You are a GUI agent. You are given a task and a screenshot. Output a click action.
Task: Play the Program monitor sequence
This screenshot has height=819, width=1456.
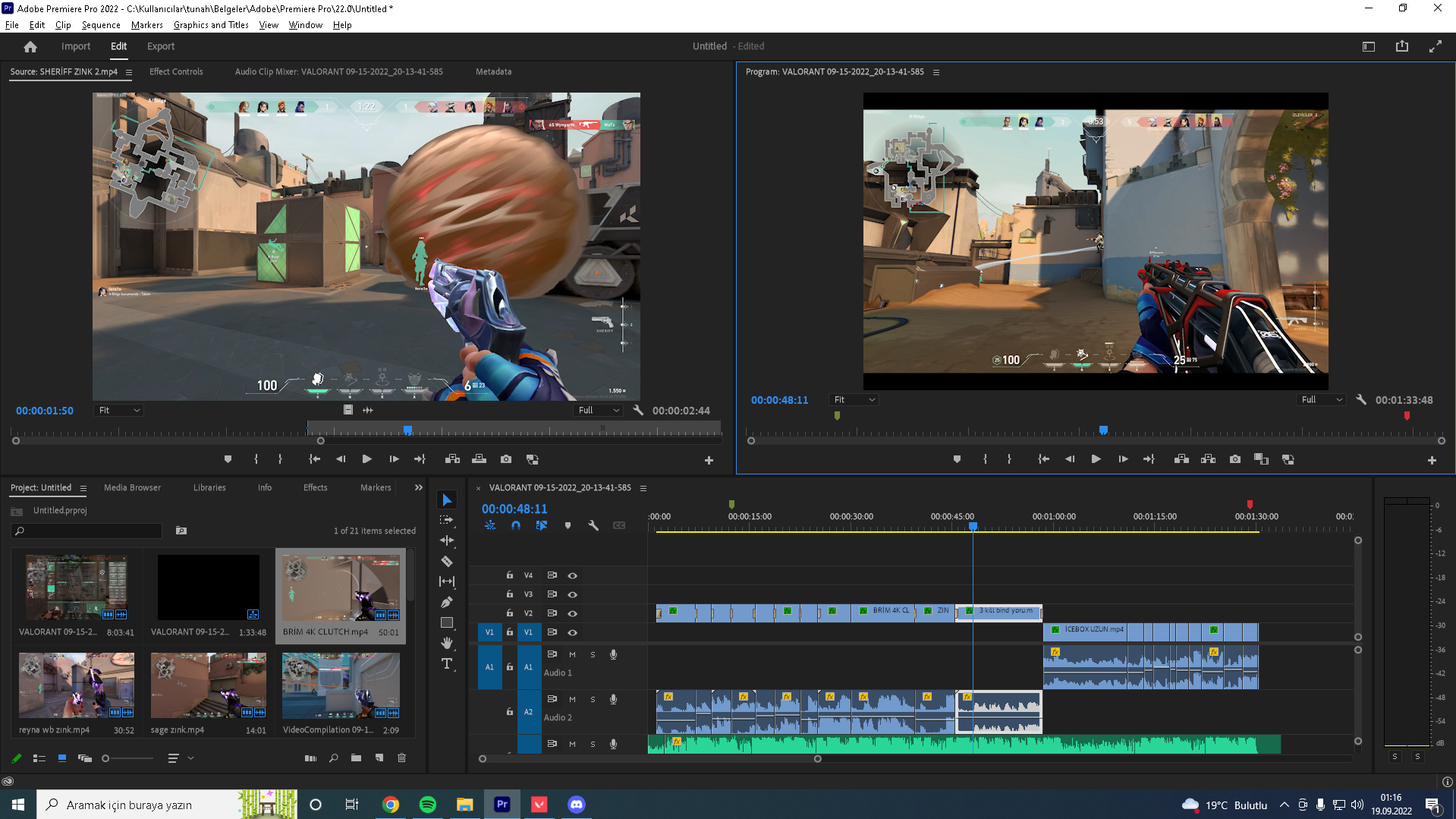(x=1096, y=459)
